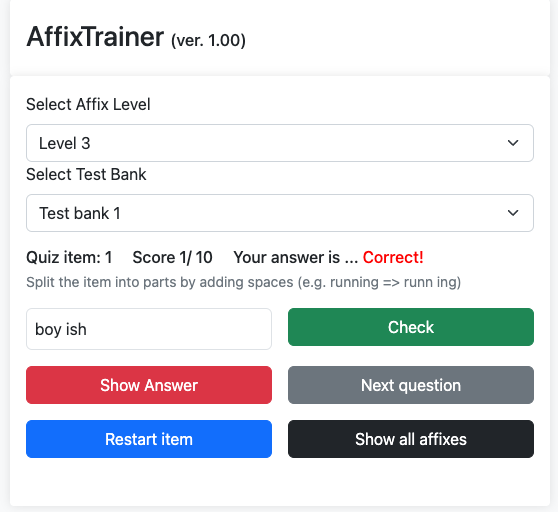Click the 'Score 1/ 10' indicator
The width and height of the screenshot is (558, 512).
click(x=173, y=257)
